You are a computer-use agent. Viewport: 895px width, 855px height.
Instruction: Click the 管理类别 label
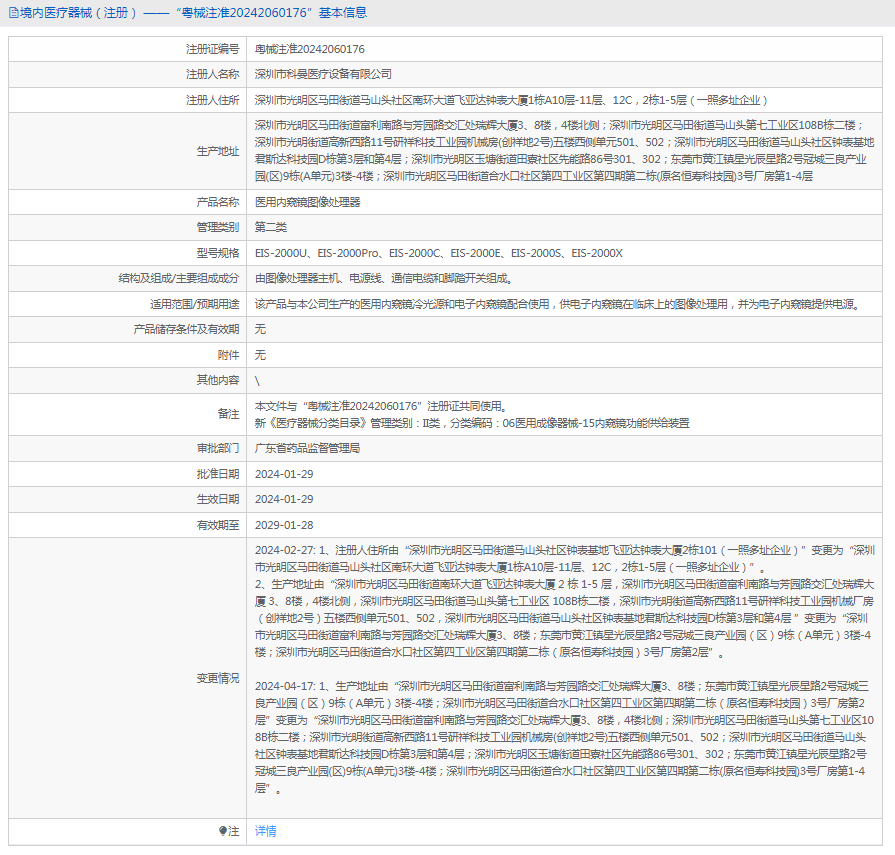pos(218,227)
